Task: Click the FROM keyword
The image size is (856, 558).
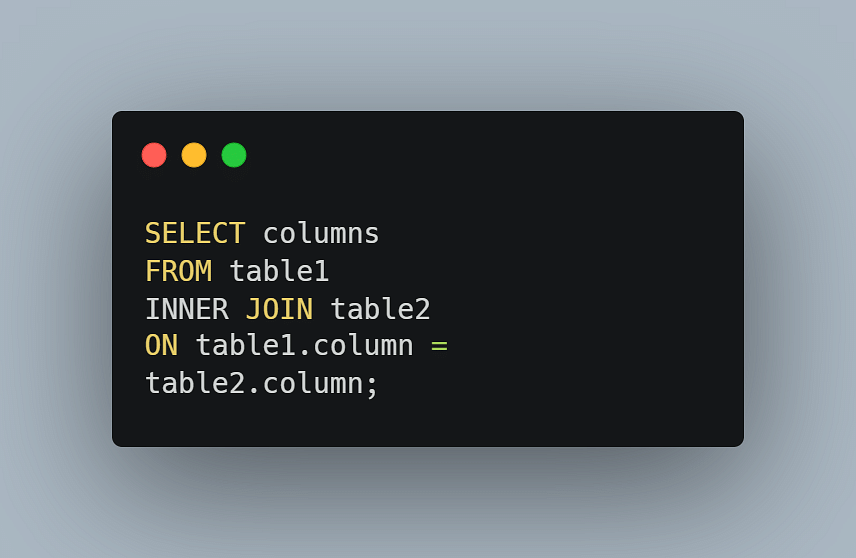Action: tap(179, 271)
